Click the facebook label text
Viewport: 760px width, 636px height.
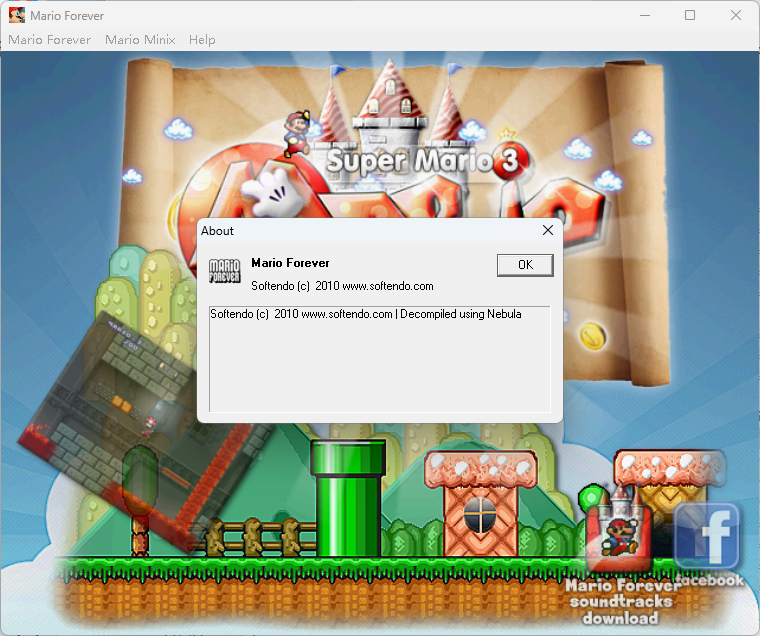pyautogui.click(x=712, y=580)
